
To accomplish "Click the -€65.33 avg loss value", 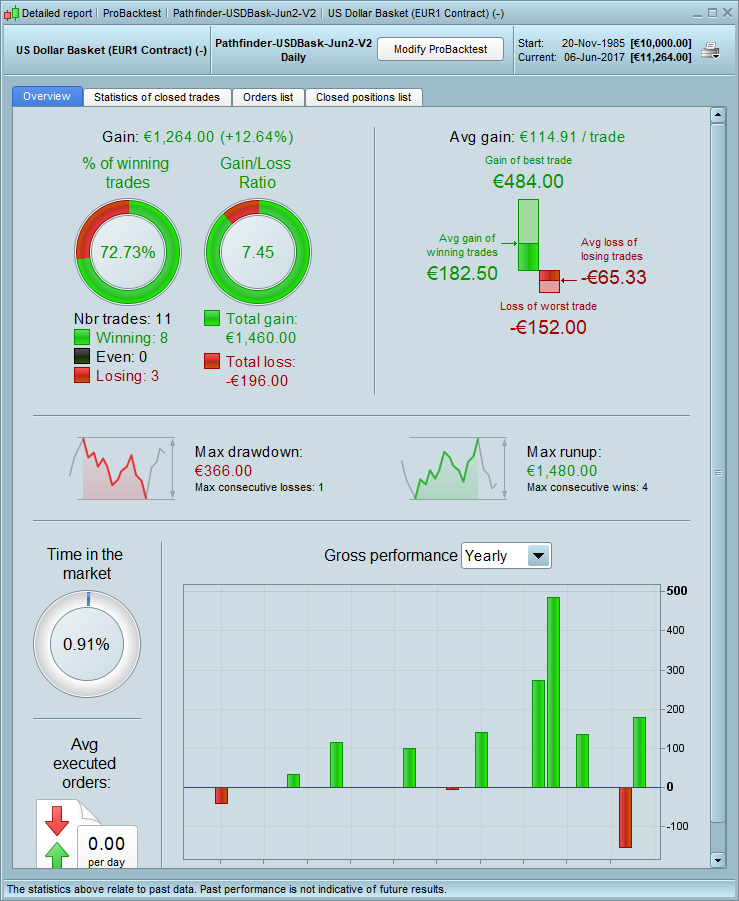I will coord(614,277).
